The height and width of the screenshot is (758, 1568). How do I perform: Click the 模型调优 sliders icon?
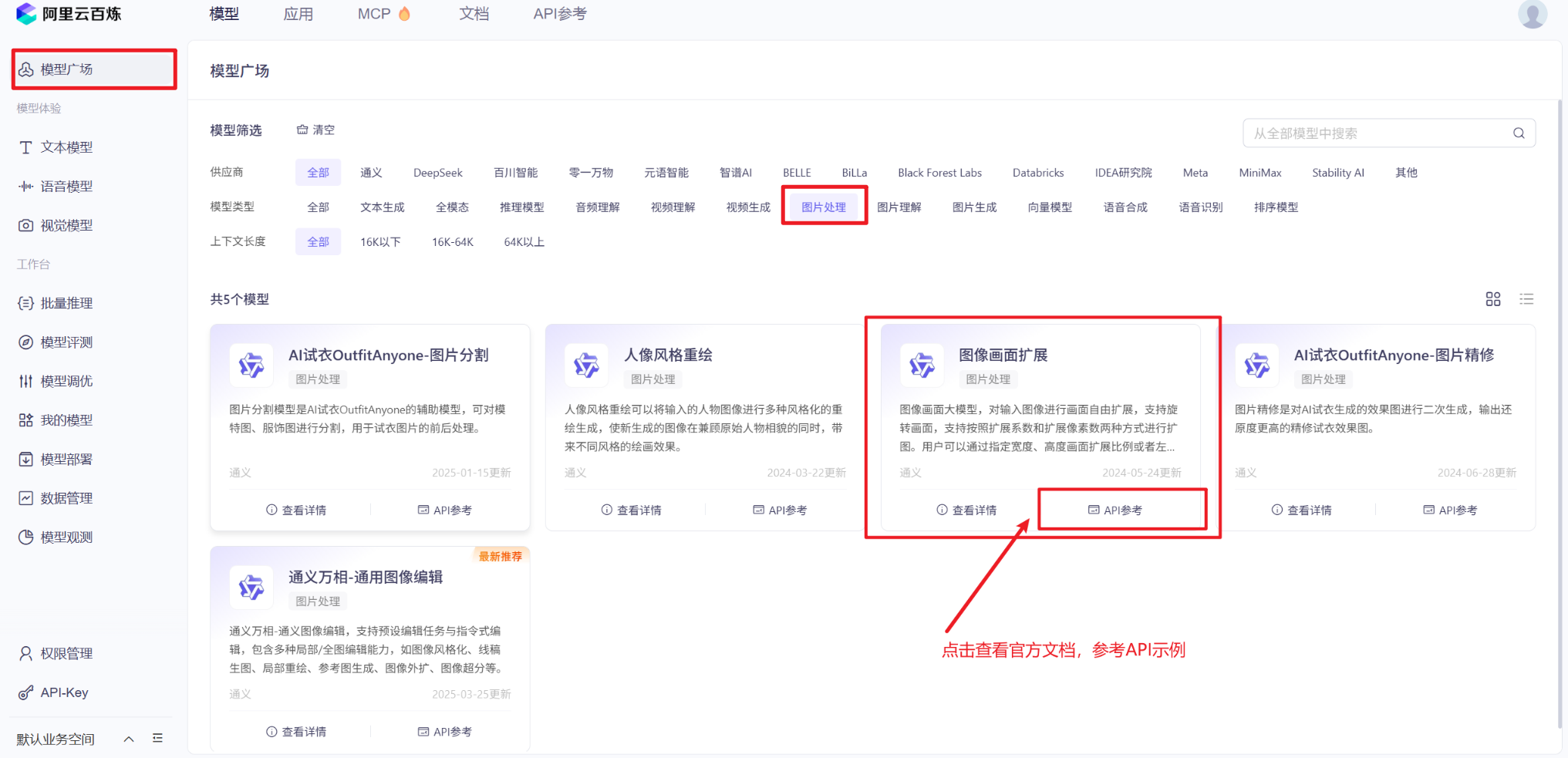pyautogui.click(x=25, y=381)
